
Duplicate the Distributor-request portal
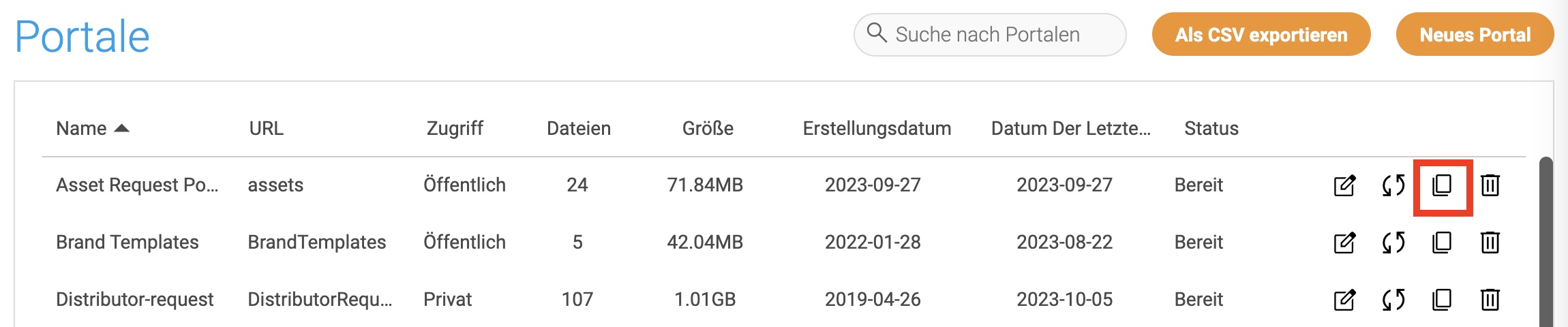(1442, 300)
